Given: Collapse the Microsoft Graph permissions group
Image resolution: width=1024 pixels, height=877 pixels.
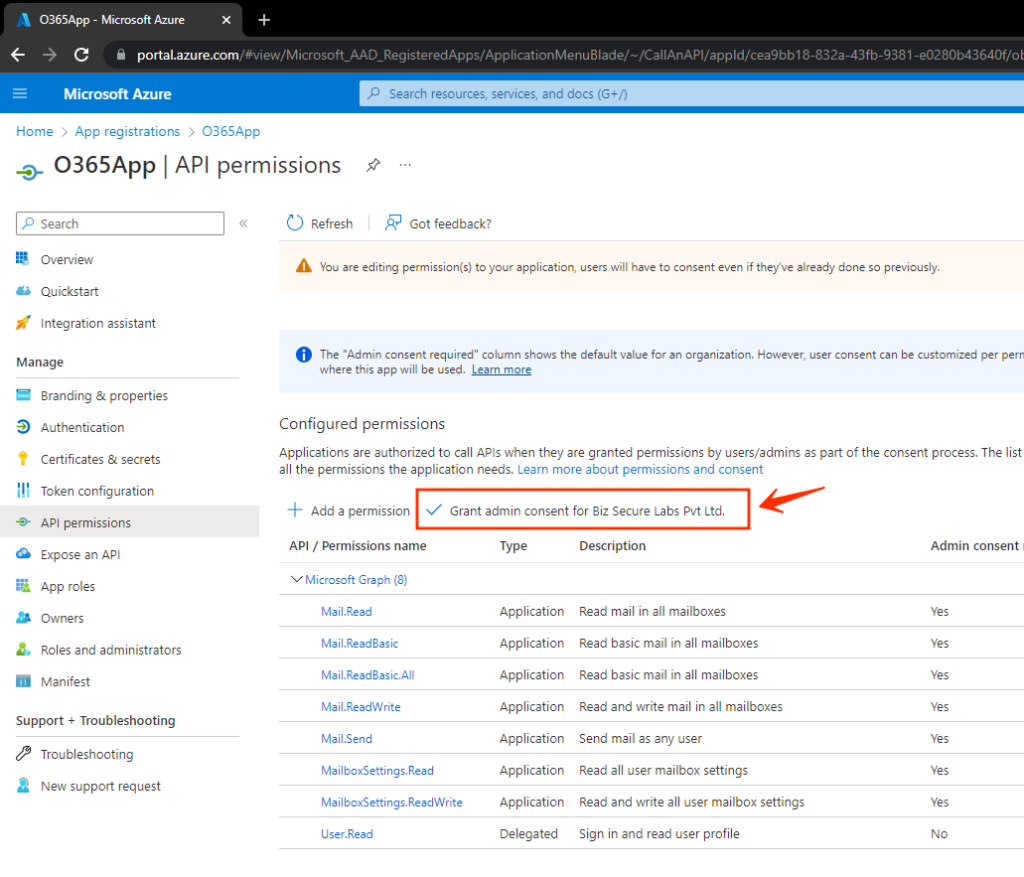Looking at the screenshot, I should point(296,579).
